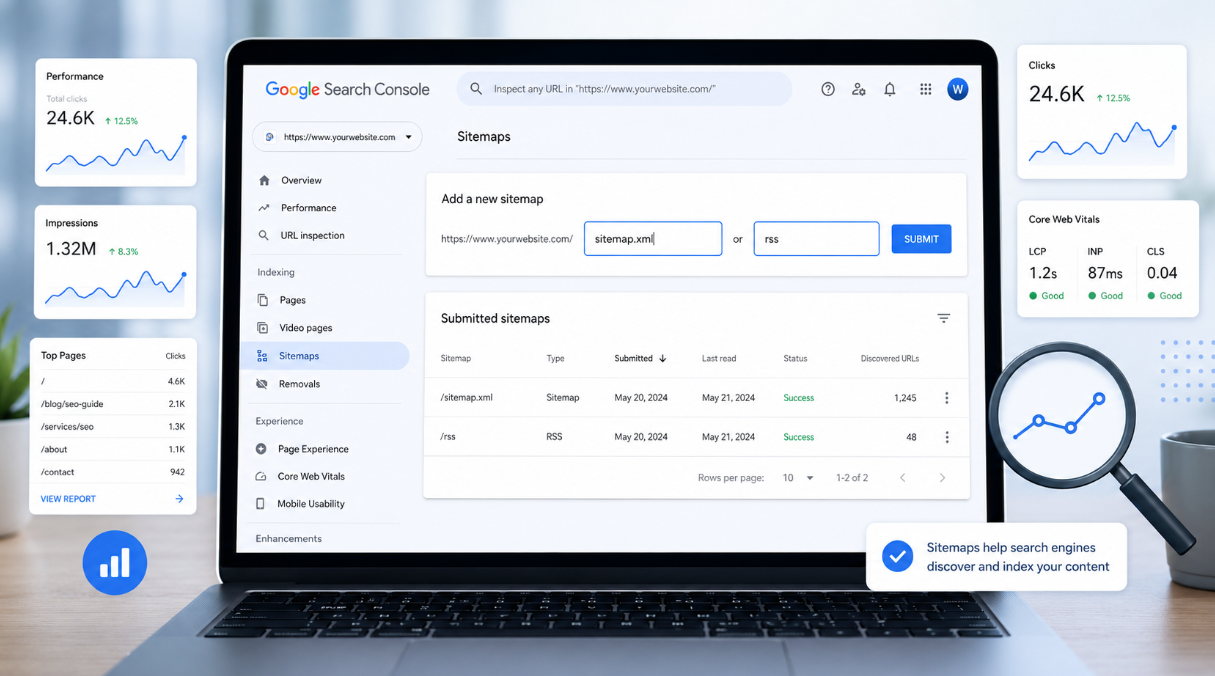Open Users and permissions icon
1215x676 pixels.
(858, 89)
